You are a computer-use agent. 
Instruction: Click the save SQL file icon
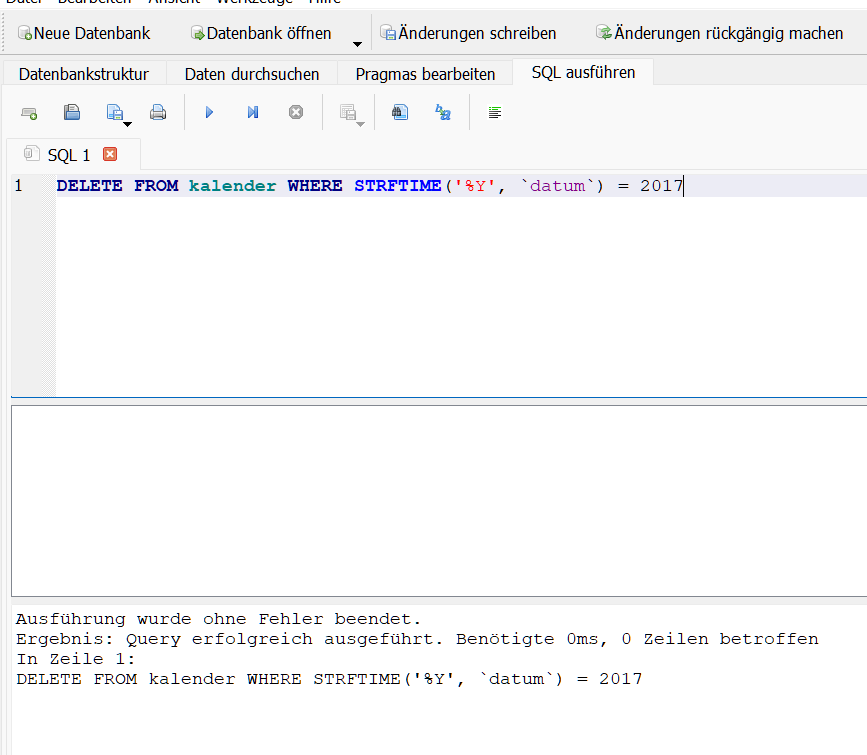(114, 112)
